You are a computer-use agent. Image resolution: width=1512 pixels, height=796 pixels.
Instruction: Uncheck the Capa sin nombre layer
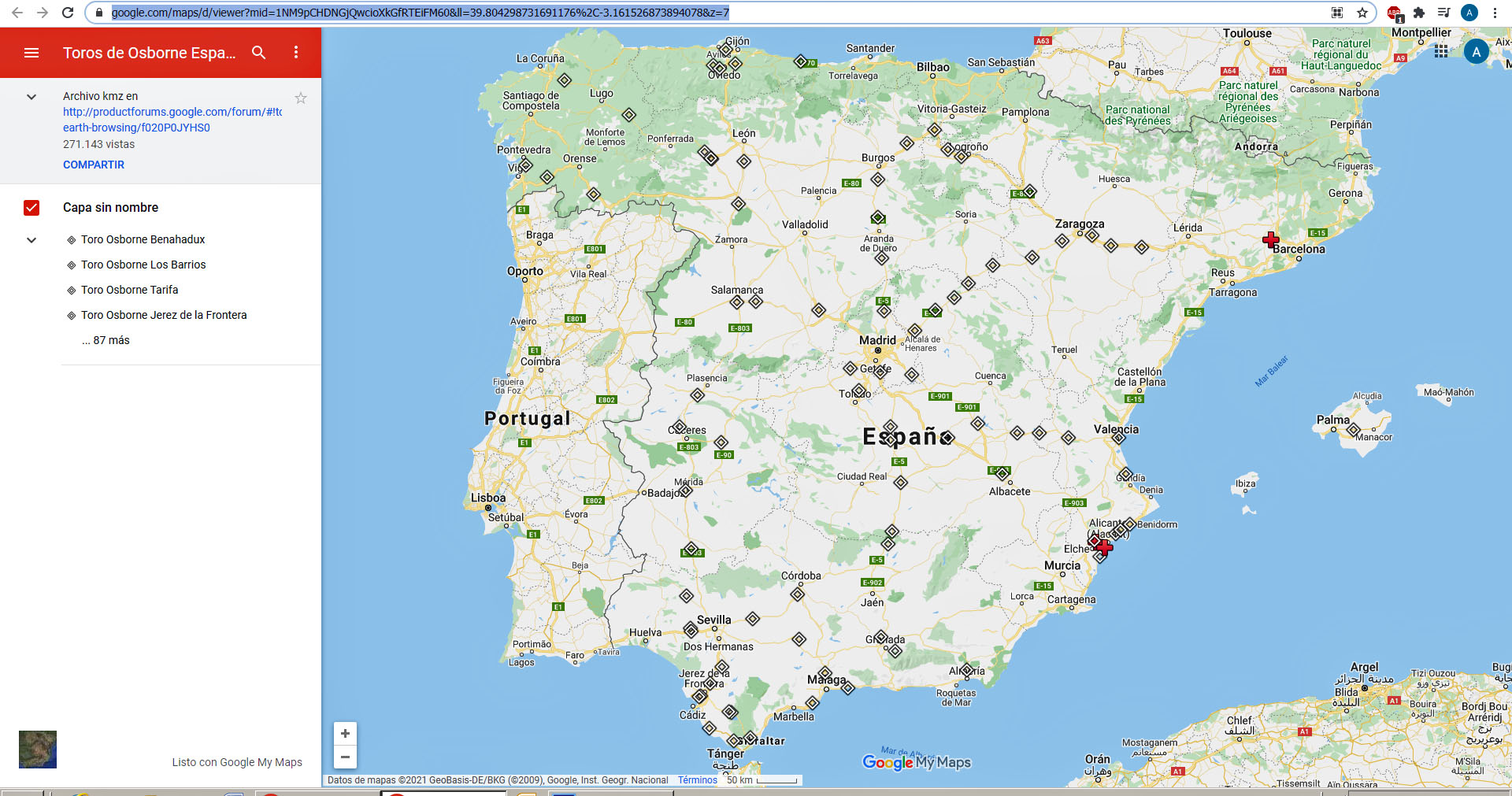tap(31, 208)
